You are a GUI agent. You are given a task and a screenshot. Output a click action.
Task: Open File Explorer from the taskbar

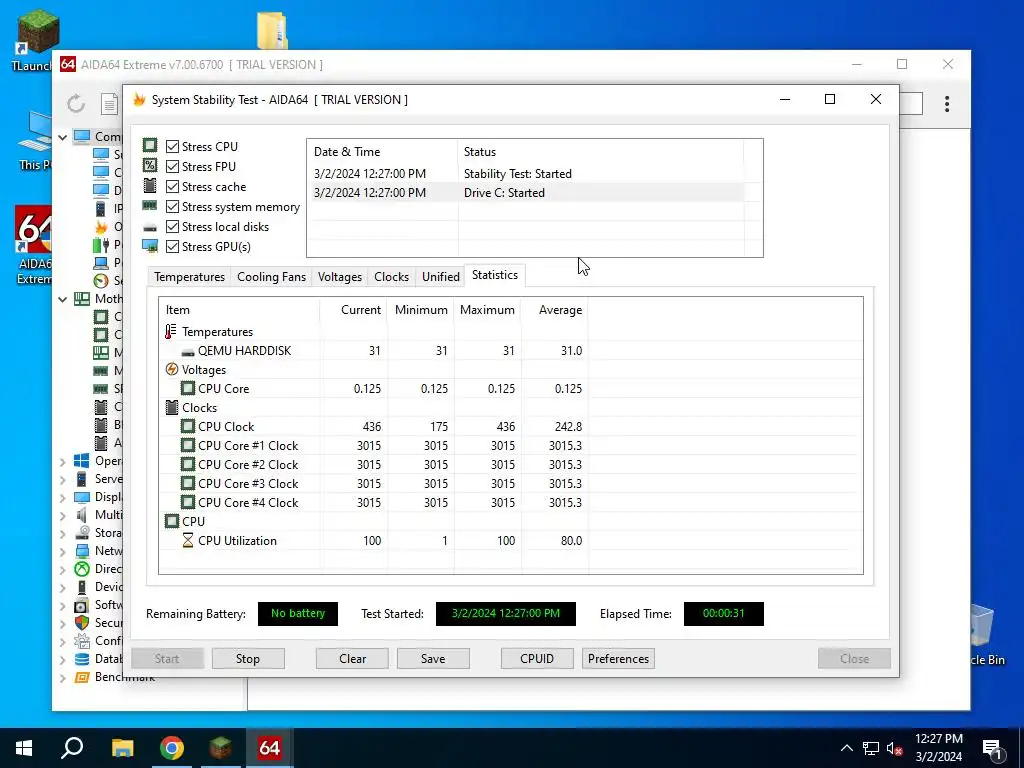(122, 748)
